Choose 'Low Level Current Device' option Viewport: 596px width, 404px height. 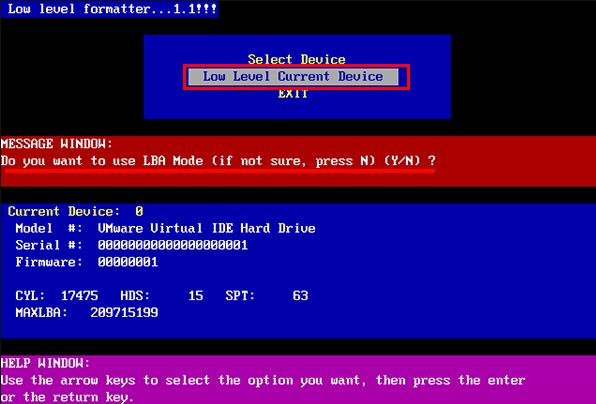(x=293, y=77)
